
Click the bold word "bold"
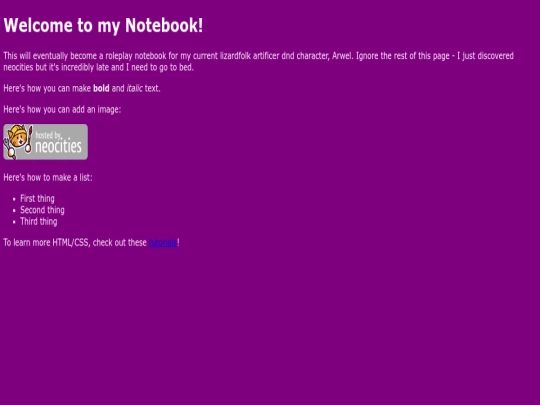[x=101, y=88]
